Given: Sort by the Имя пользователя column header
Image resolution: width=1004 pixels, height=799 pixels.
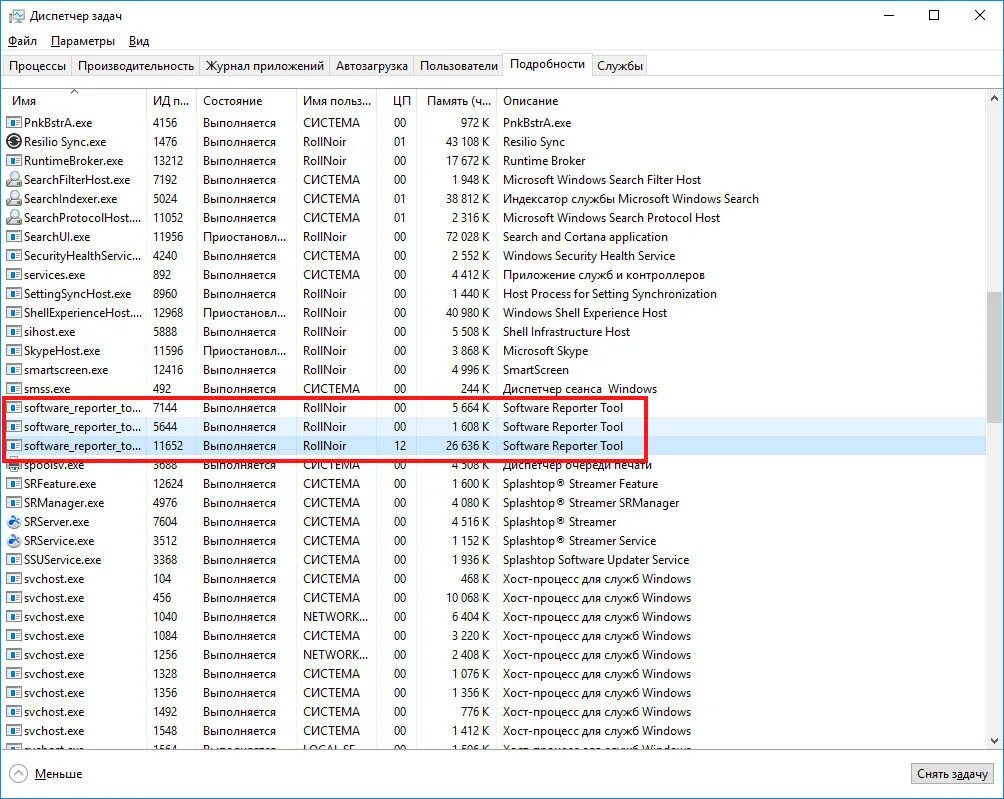Looking at the screenshot, I should (x=337, y=101).
